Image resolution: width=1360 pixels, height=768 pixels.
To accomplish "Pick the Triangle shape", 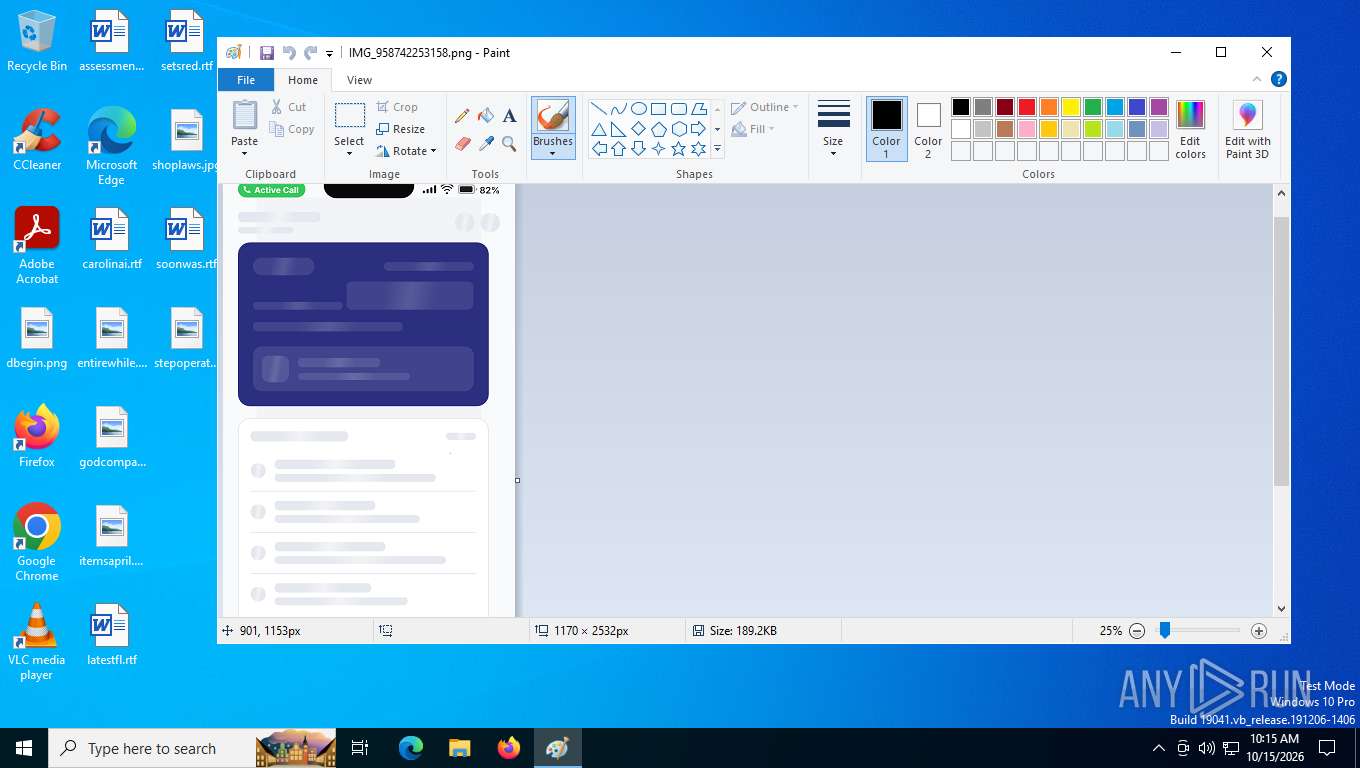I will click(598, 129).
